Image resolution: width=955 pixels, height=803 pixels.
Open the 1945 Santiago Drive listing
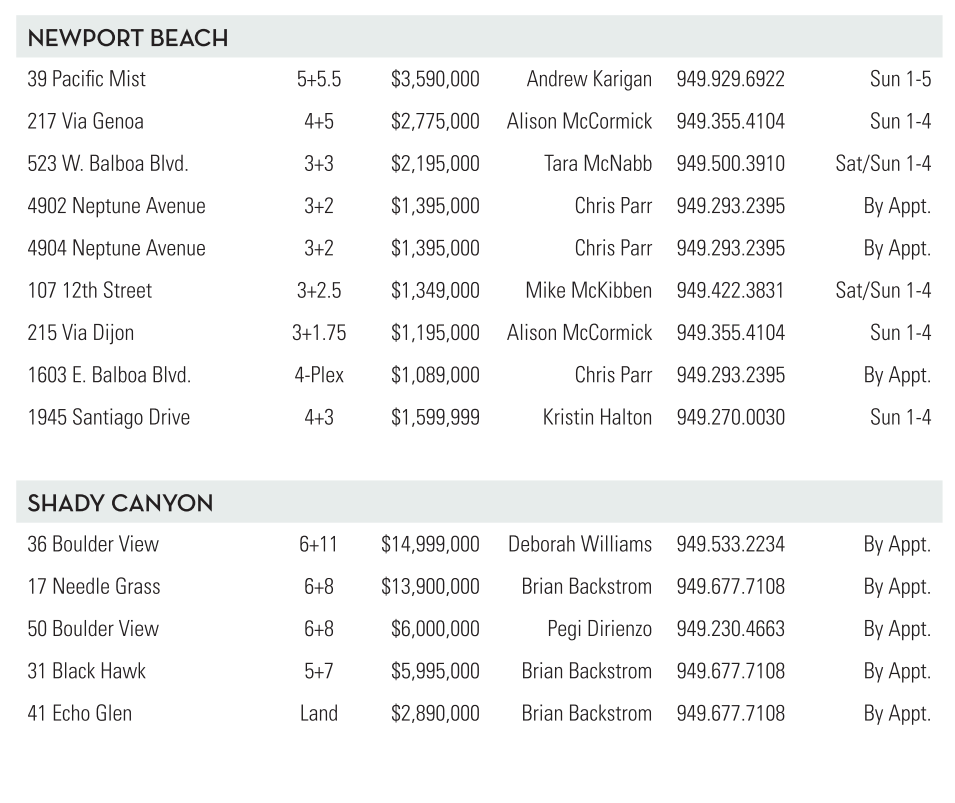coord(108,418)
